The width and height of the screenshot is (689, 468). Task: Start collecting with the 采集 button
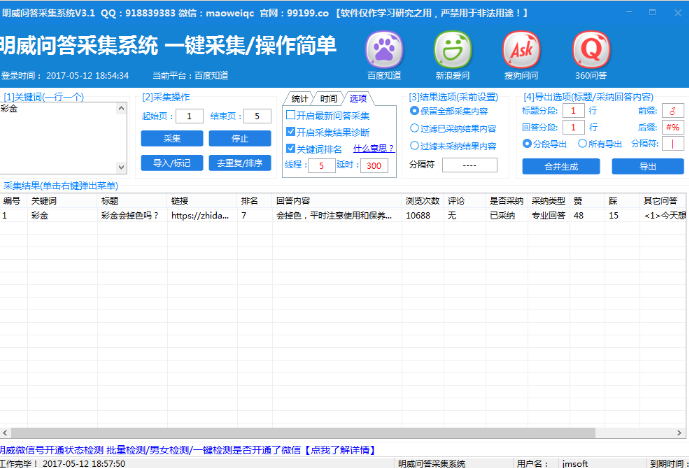pyautogui.click(x=172, y=138)
